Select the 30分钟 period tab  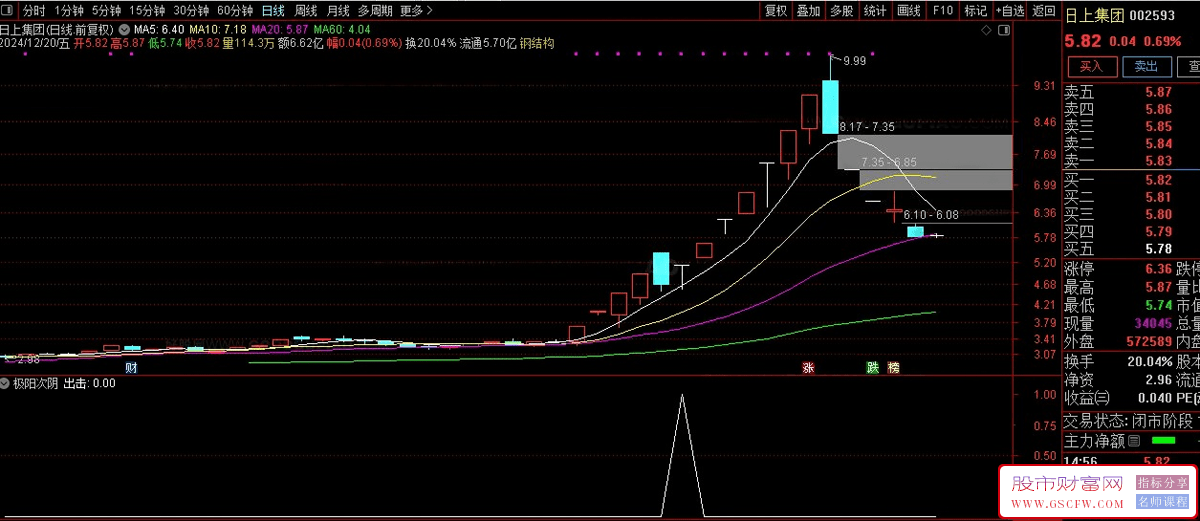191,11
